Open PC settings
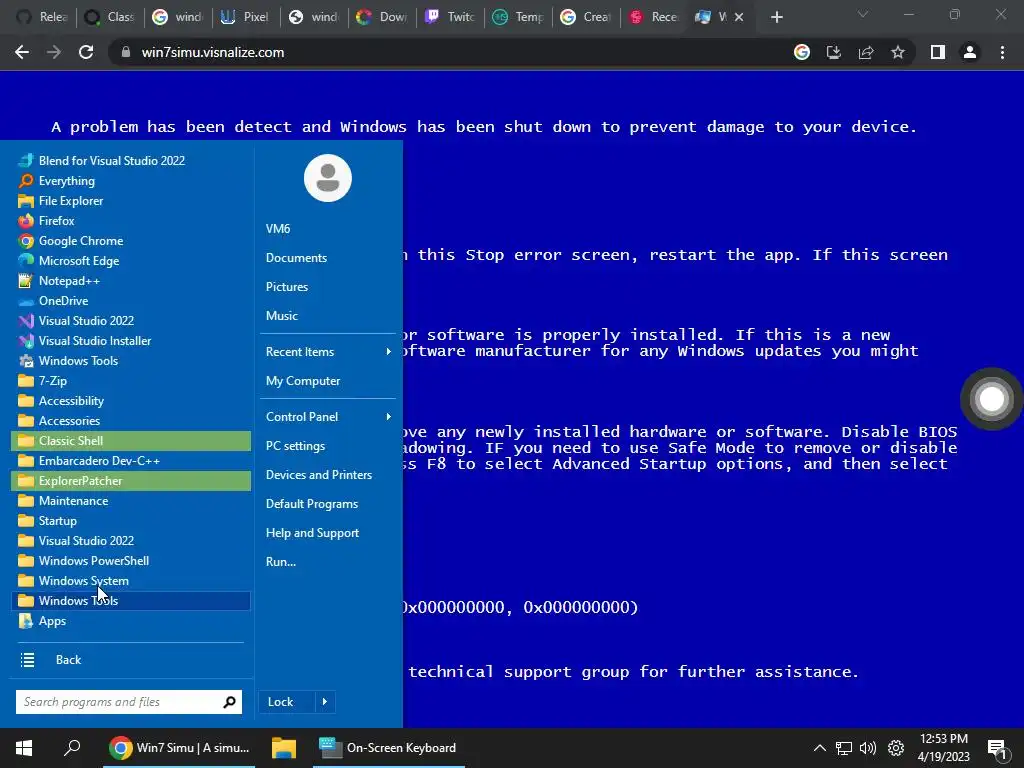Image resolution: width=1024 pixels, height=768 pixels. coord(327,446)
